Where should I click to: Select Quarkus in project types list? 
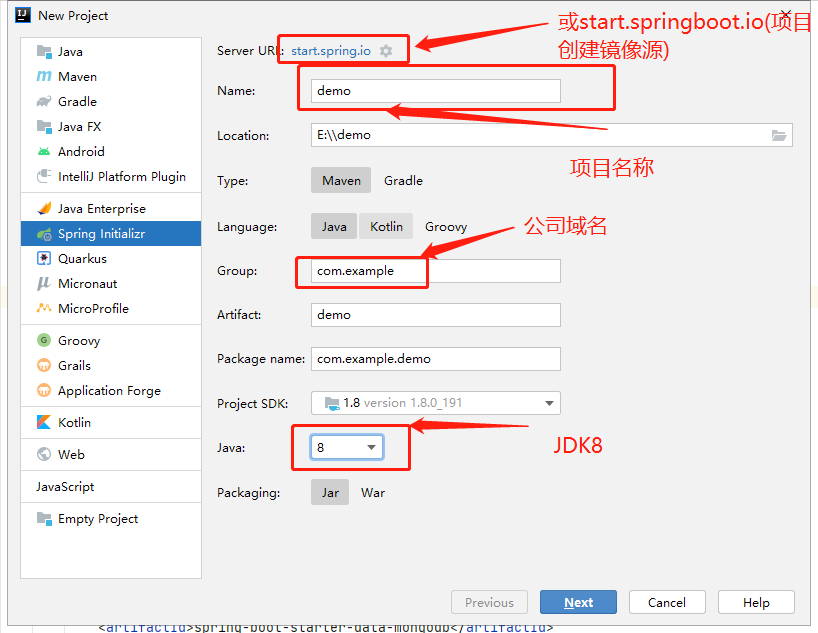(111, 258)
